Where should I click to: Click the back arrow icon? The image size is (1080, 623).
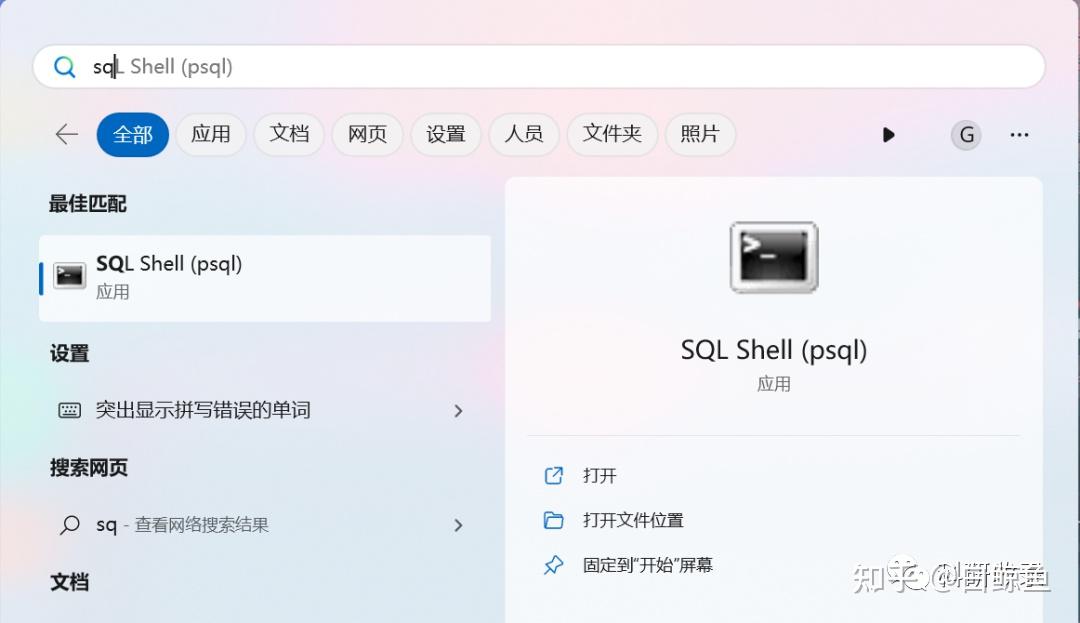coord(67,134)
